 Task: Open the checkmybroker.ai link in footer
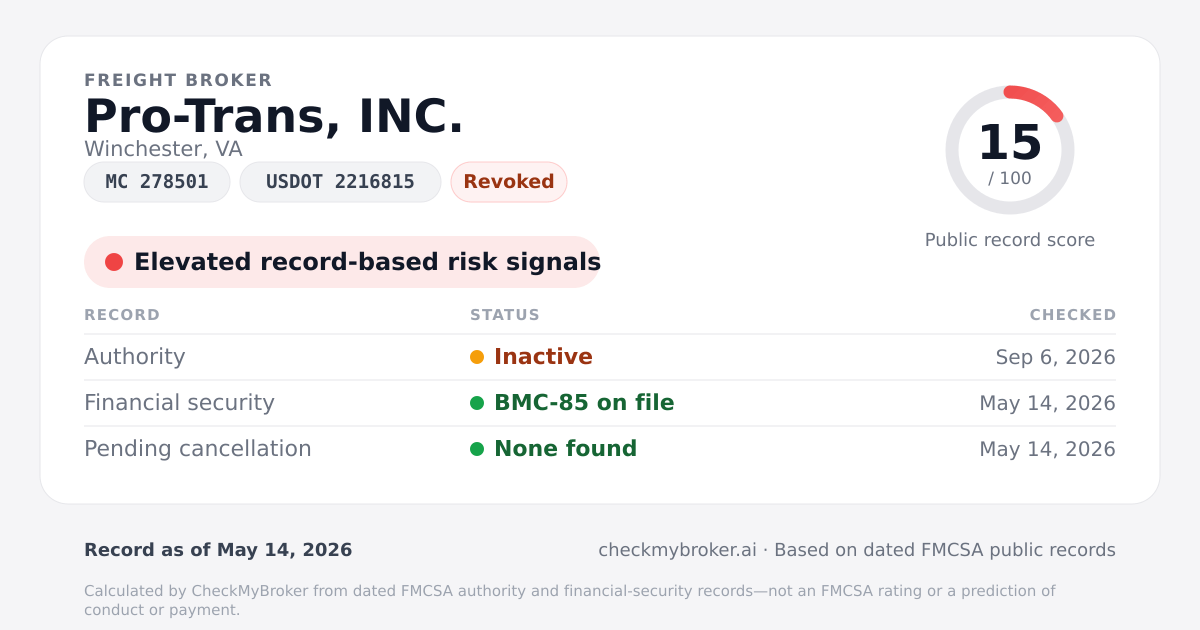[677, 550]
